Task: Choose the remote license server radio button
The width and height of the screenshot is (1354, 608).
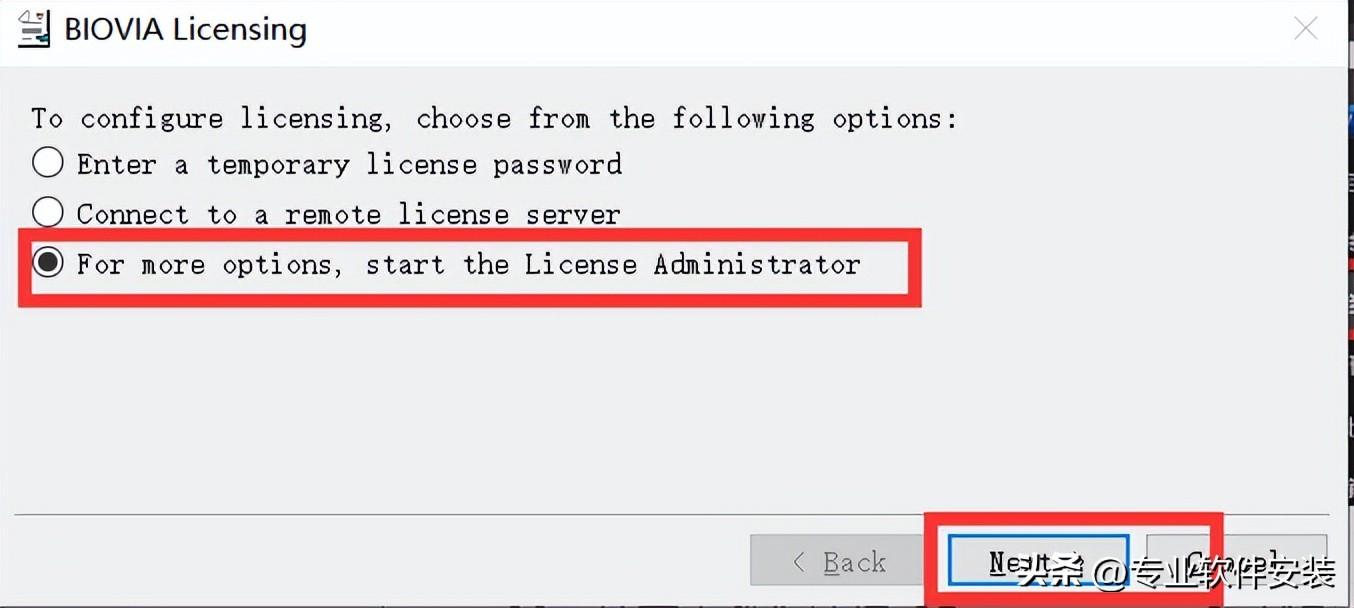Action: [x=48, y=213]
